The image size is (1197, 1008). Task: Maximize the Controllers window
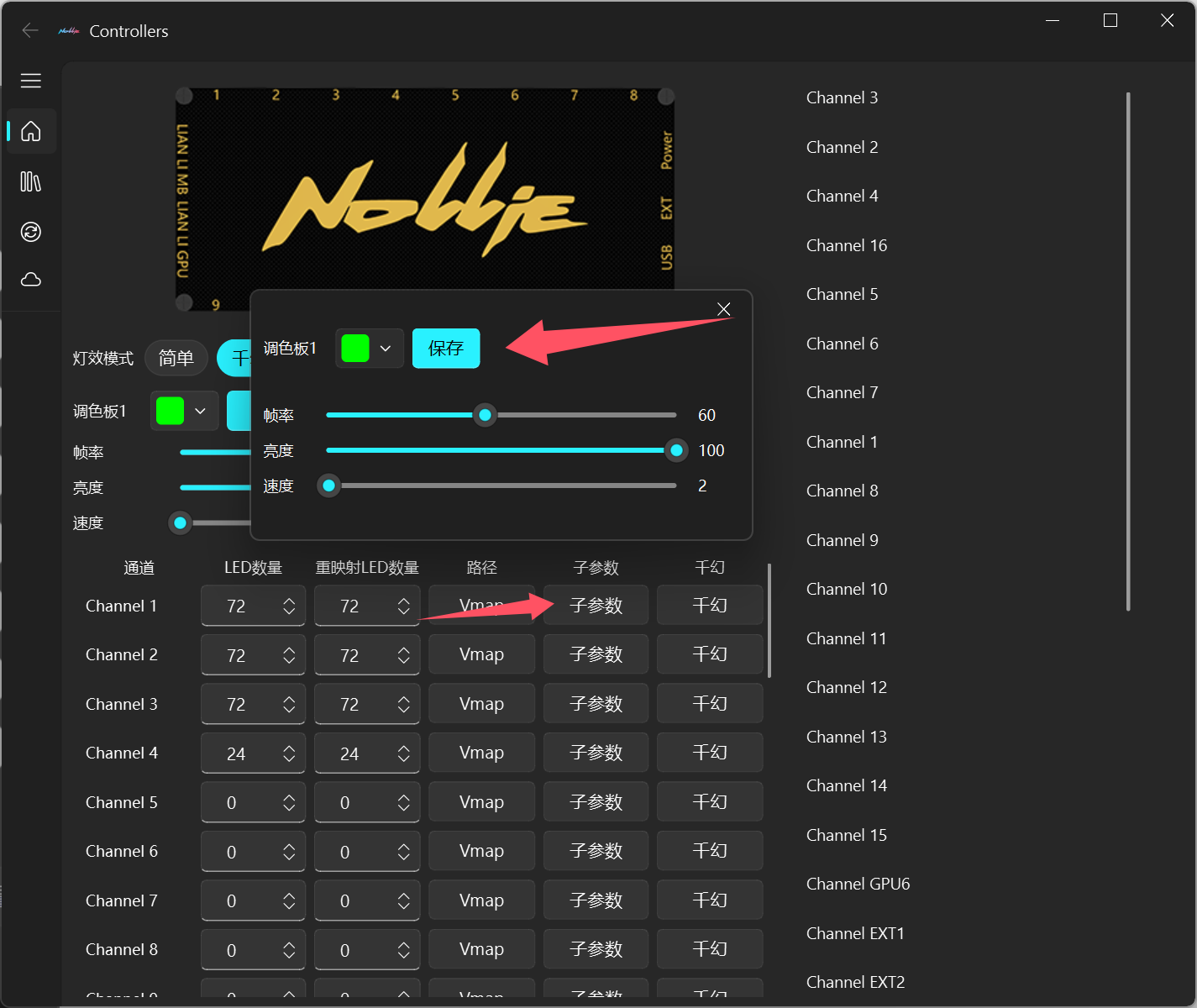(1110, 20)
